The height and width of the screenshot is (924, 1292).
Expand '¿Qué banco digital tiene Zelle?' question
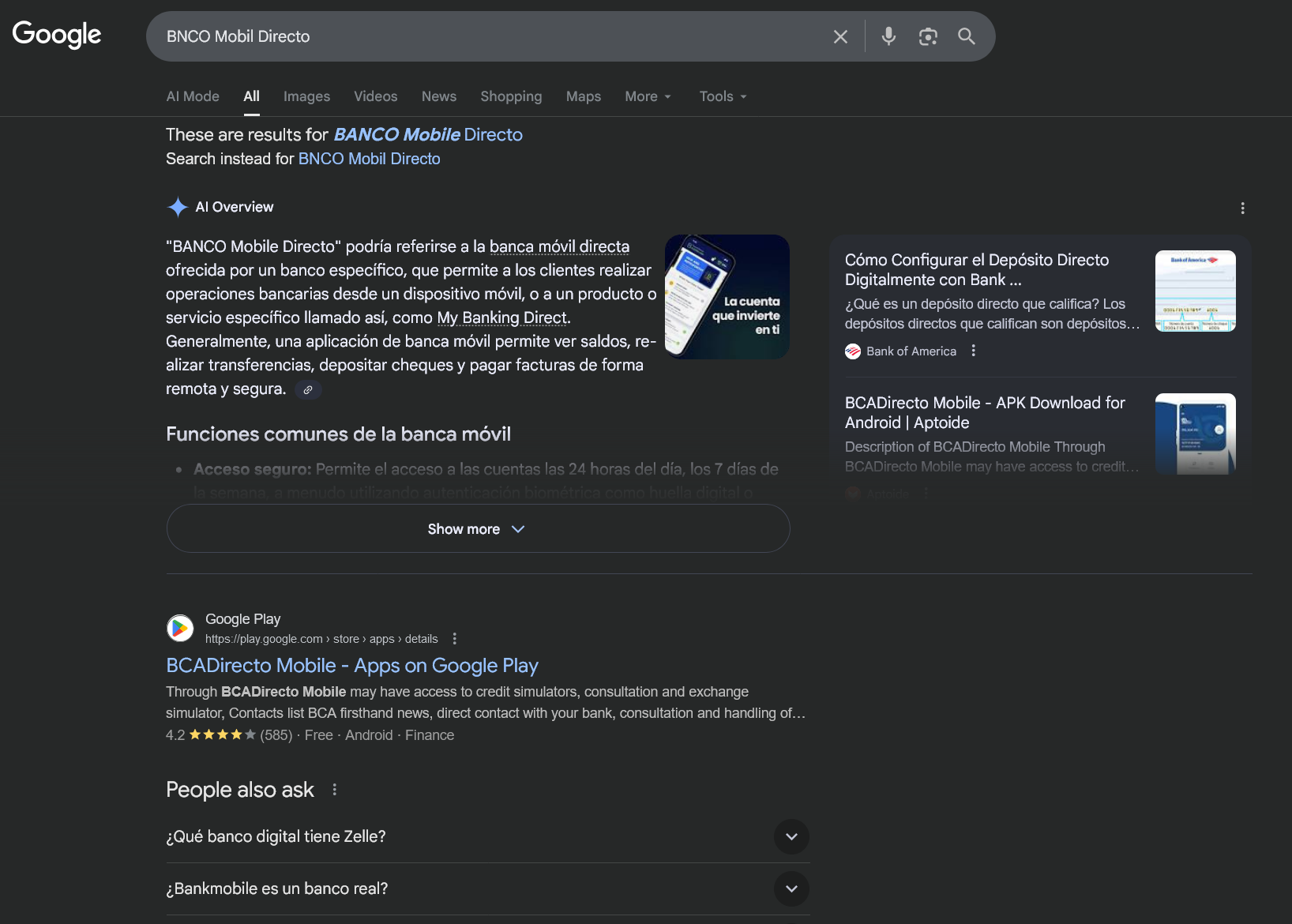coord(791,836)
